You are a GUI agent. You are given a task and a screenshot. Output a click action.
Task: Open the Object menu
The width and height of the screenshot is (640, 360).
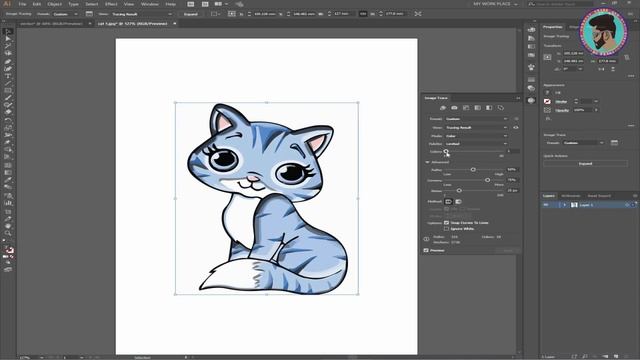pos(54,4)
